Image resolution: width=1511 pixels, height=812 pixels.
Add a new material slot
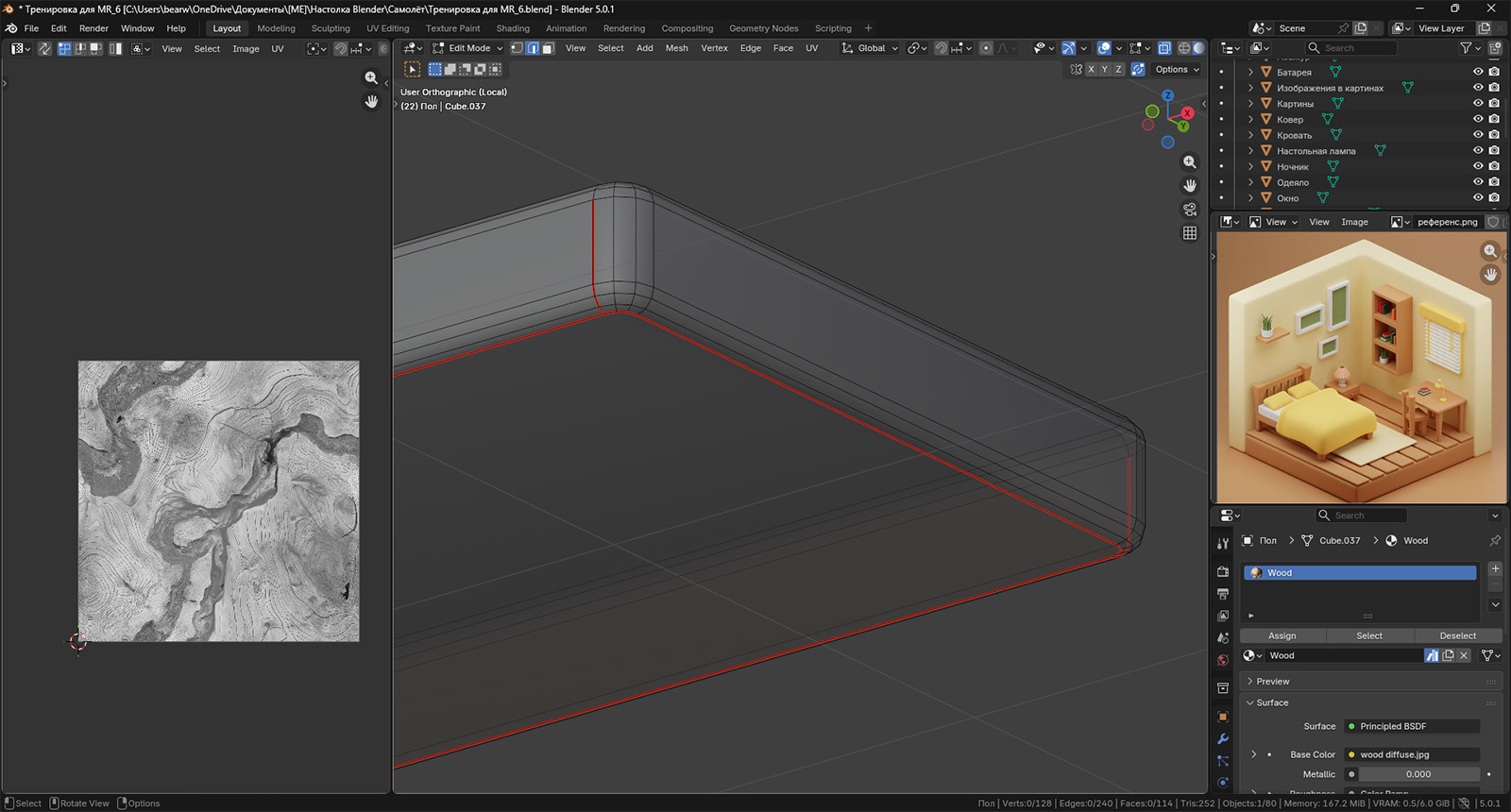click(x=1495, y=568)
